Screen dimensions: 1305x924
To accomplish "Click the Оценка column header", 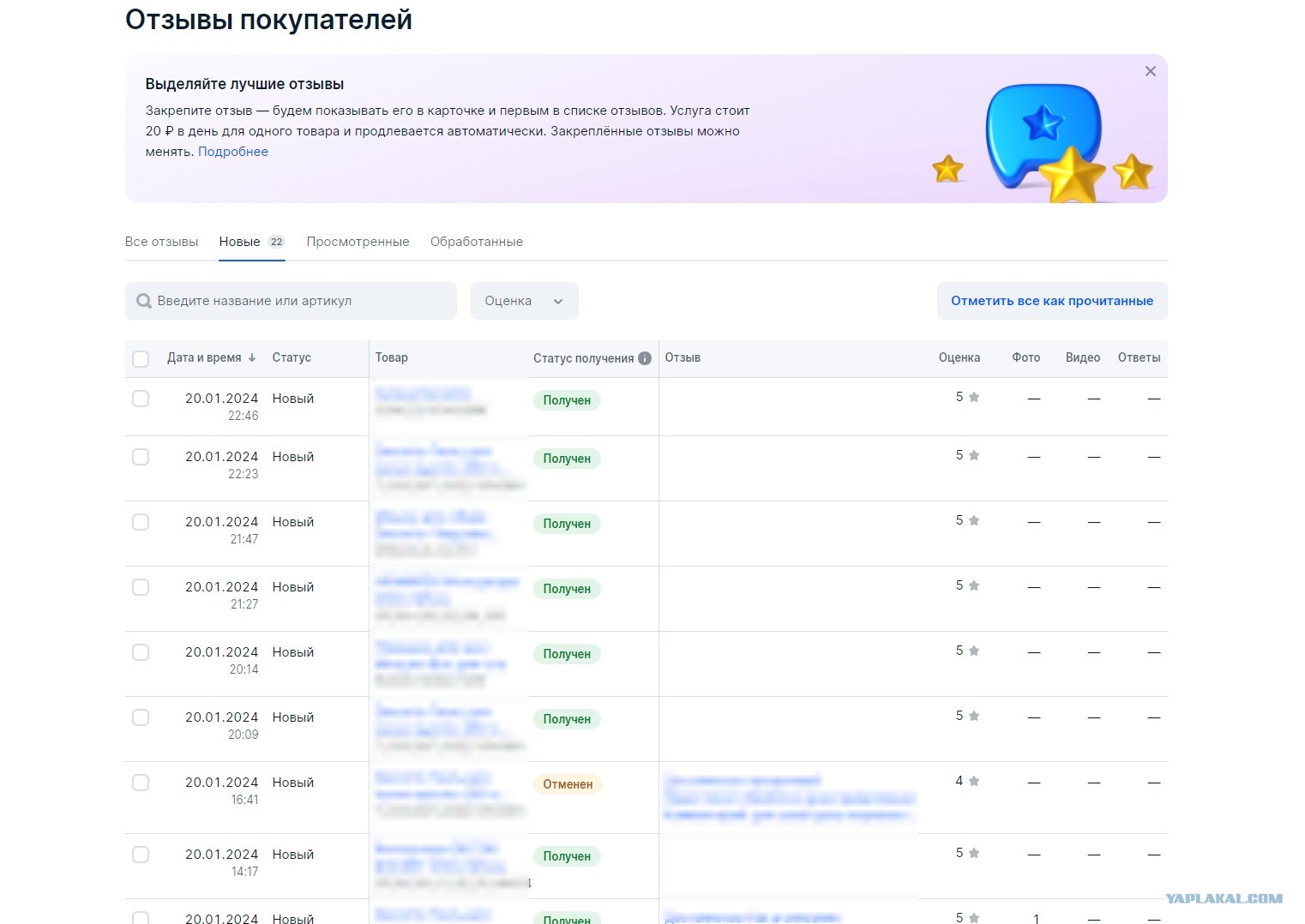I will [x=959, y=357].
